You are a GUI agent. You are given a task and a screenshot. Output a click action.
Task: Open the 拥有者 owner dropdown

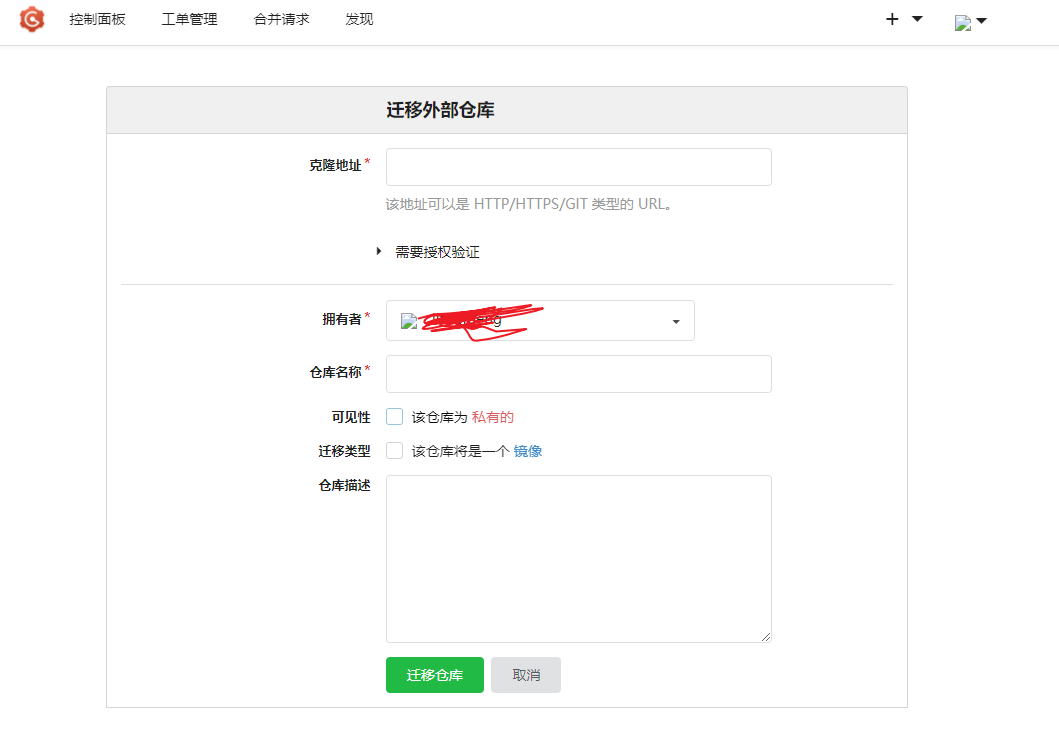(540, 320)
